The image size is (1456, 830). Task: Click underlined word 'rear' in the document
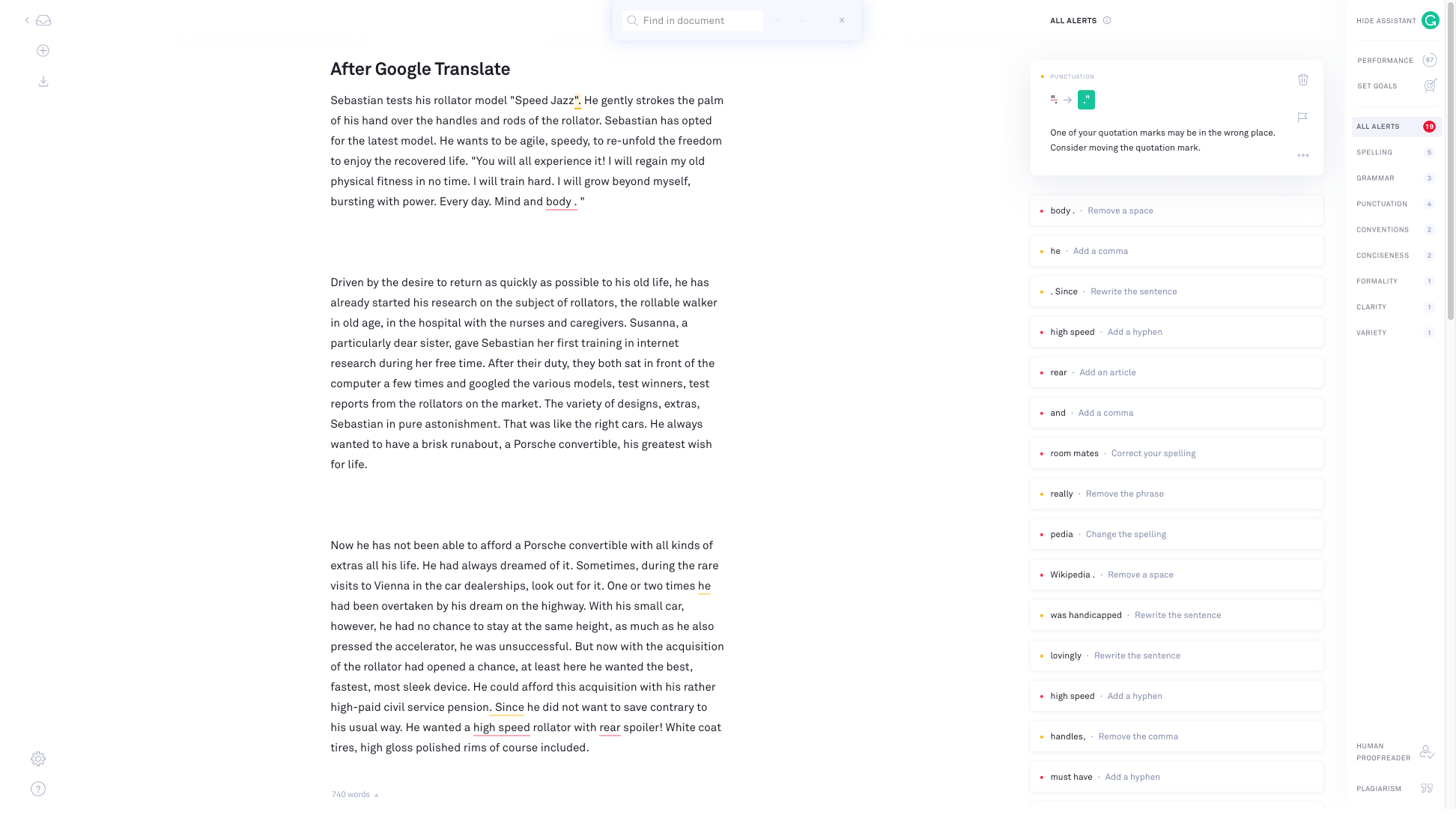(610, 727)
